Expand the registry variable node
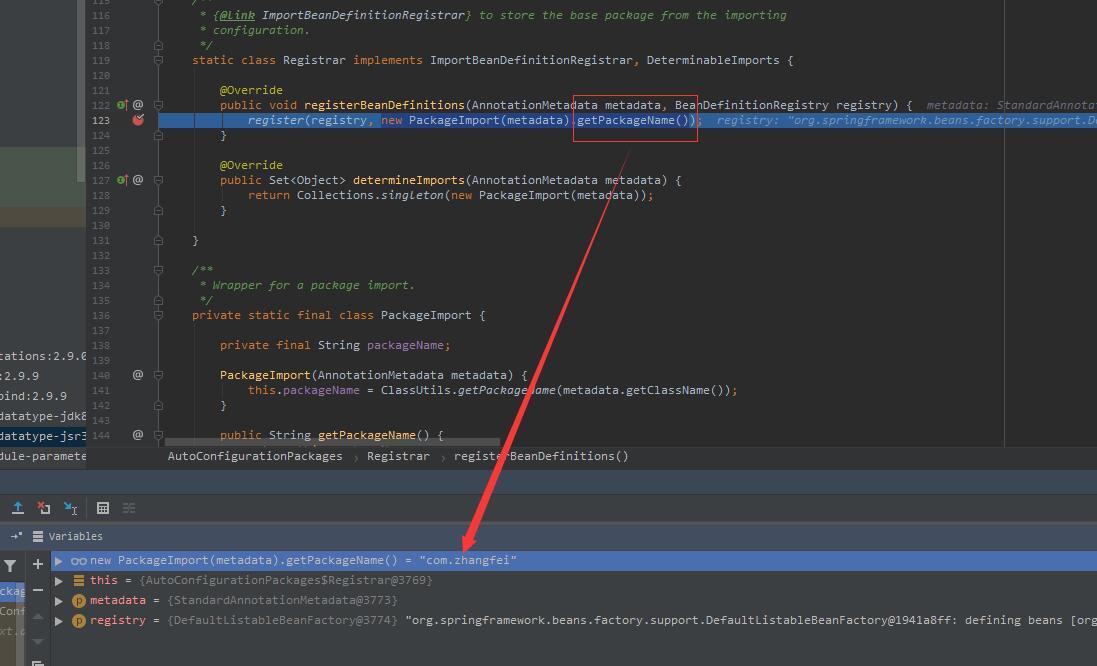 59,621
